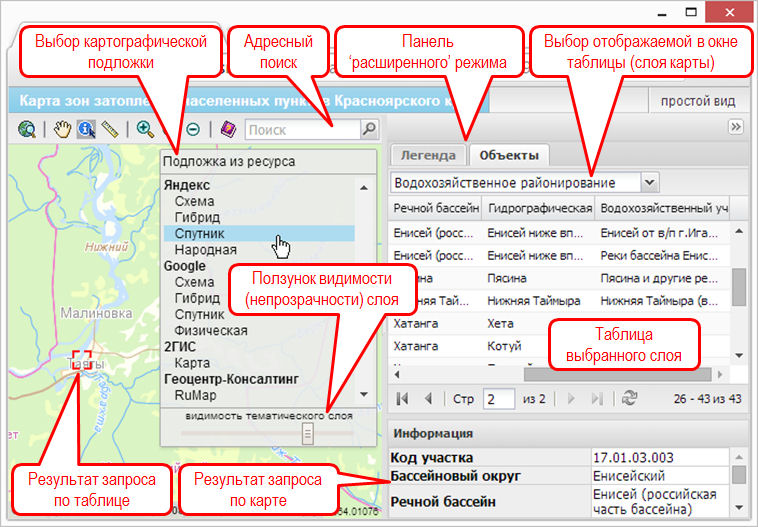Image resolution: width=758 pixels, height=527 pixels.
Task: Click Нижняя Таймыра (в... cell
Action: [x=659, y=301]
